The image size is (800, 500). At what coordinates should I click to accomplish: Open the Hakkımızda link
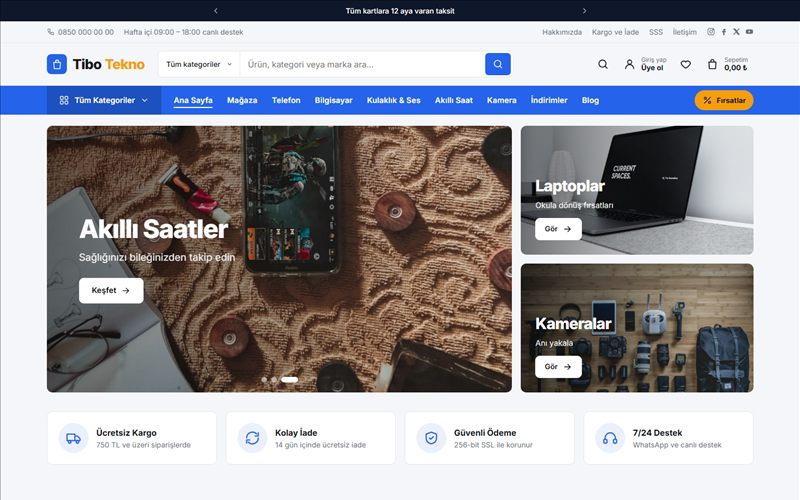click(x=562, y=32)
